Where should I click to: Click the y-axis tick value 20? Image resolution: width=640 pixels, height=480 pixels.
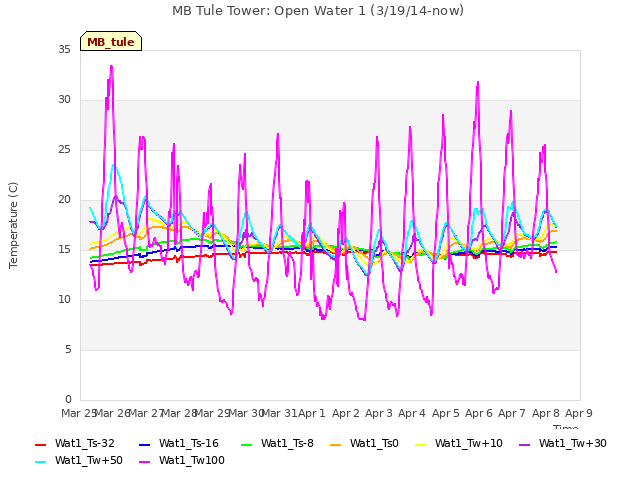click(64, 200)
